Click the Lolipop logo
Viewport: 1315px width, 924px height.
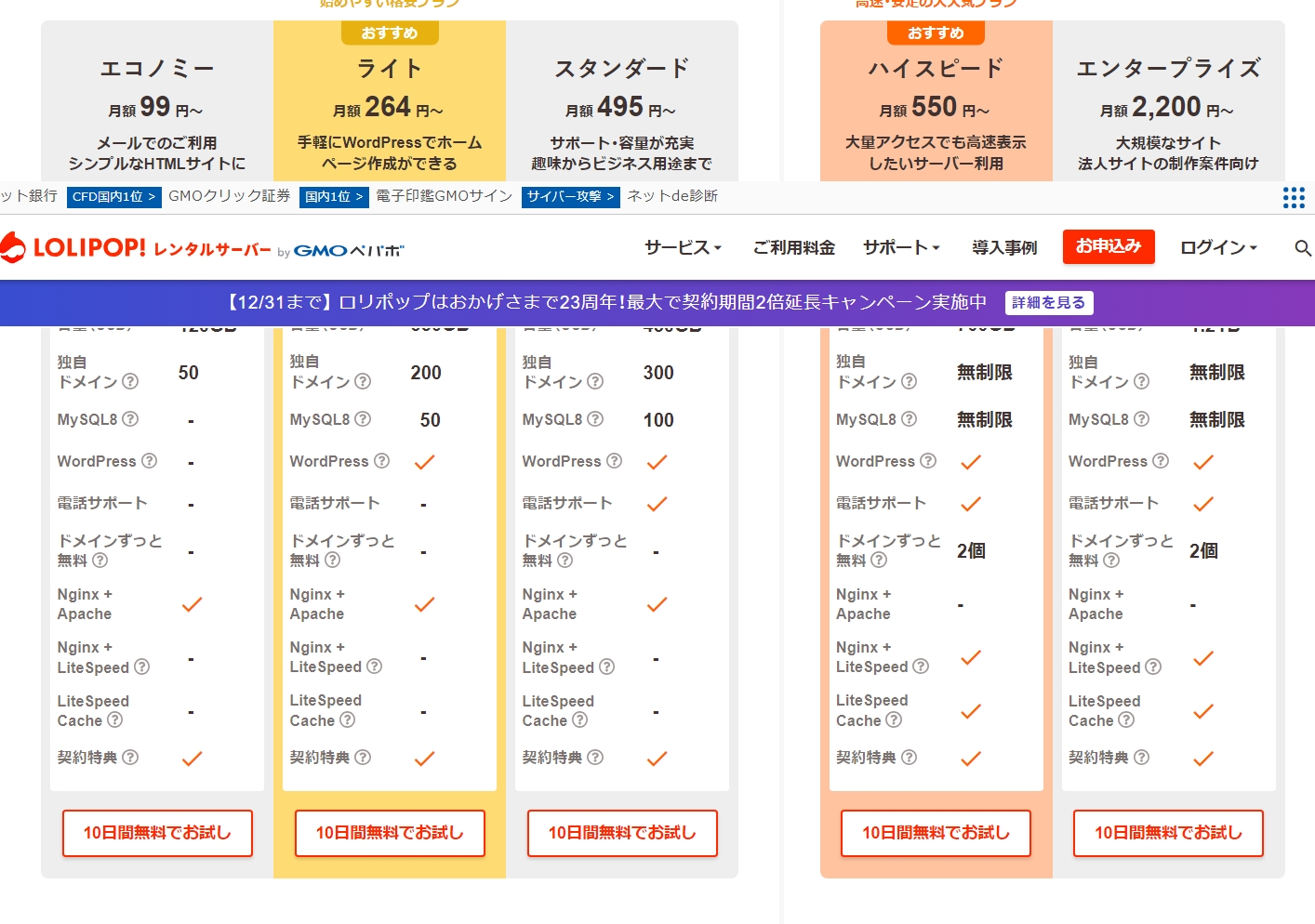click(74, 248)
